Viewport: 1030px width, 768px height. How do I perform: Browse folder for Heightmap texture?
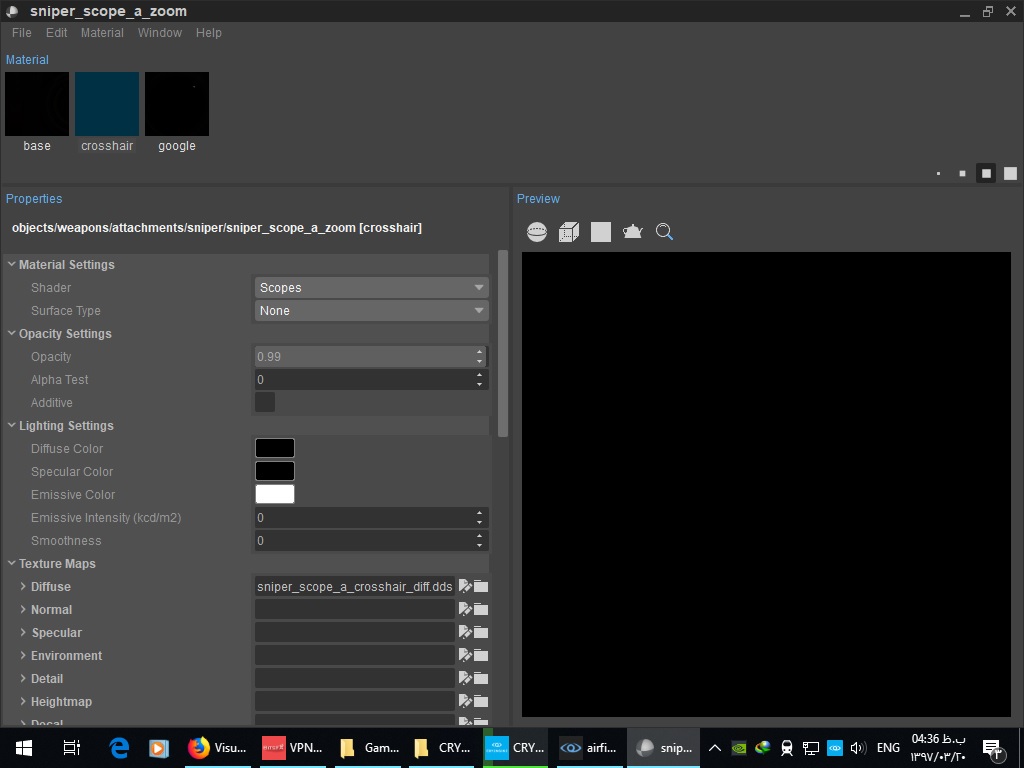tap(481, 701)
